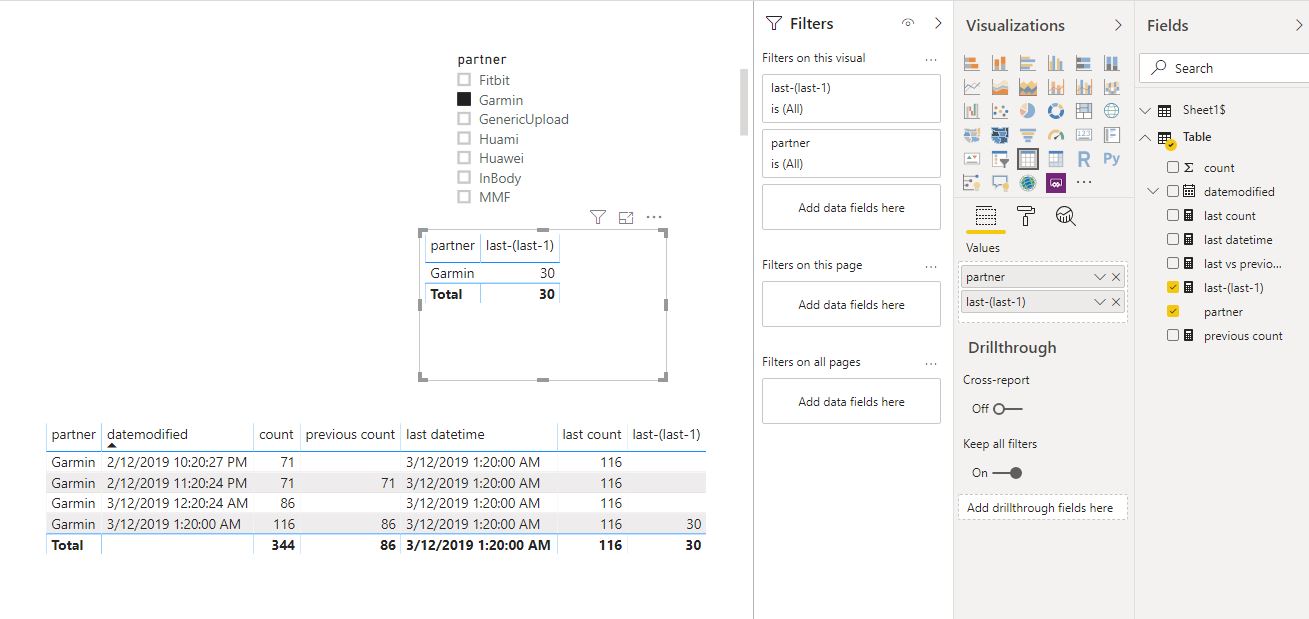Image resolution: width=1309 pixels, height=619 pixels.
Task: Select the pie chart visual
Action: tap(1027, 111)
